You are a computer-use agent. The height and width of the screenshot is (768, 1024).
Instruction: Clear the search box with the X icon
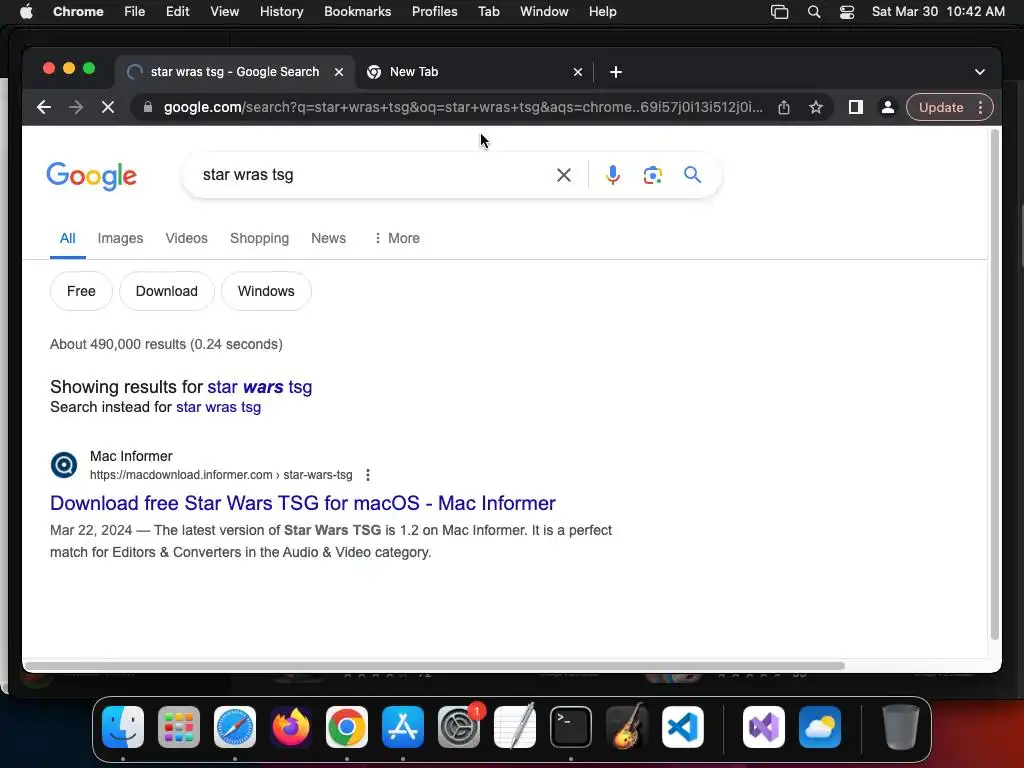click(x=564, y=175)
